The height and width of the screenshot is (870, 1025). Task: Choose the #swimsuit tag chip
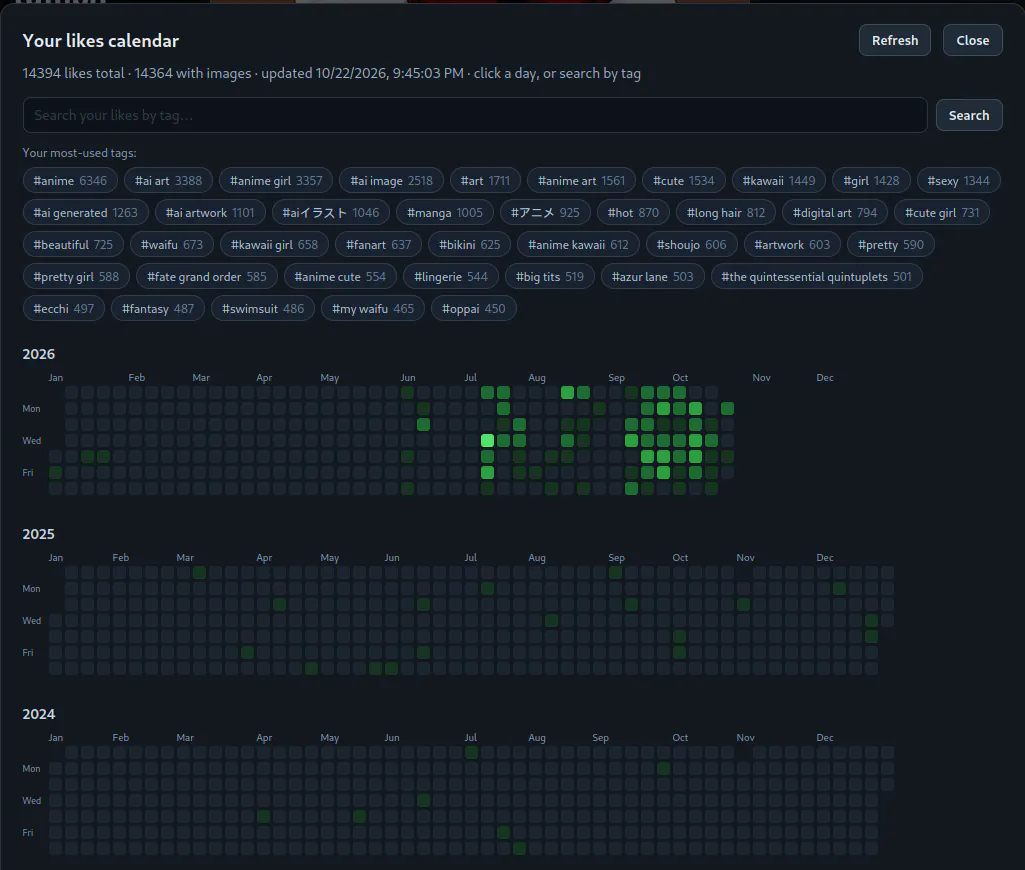[x=263, y=309]
